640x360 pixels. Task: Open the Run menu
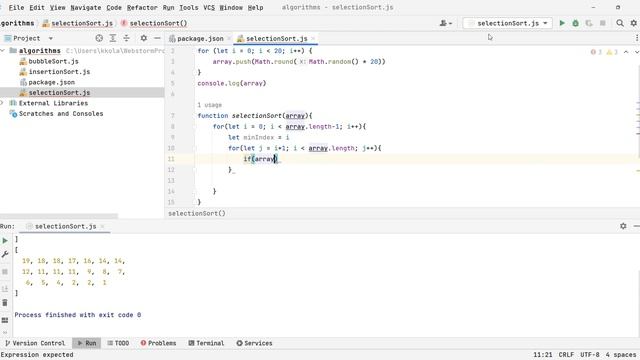coord(168,7)
